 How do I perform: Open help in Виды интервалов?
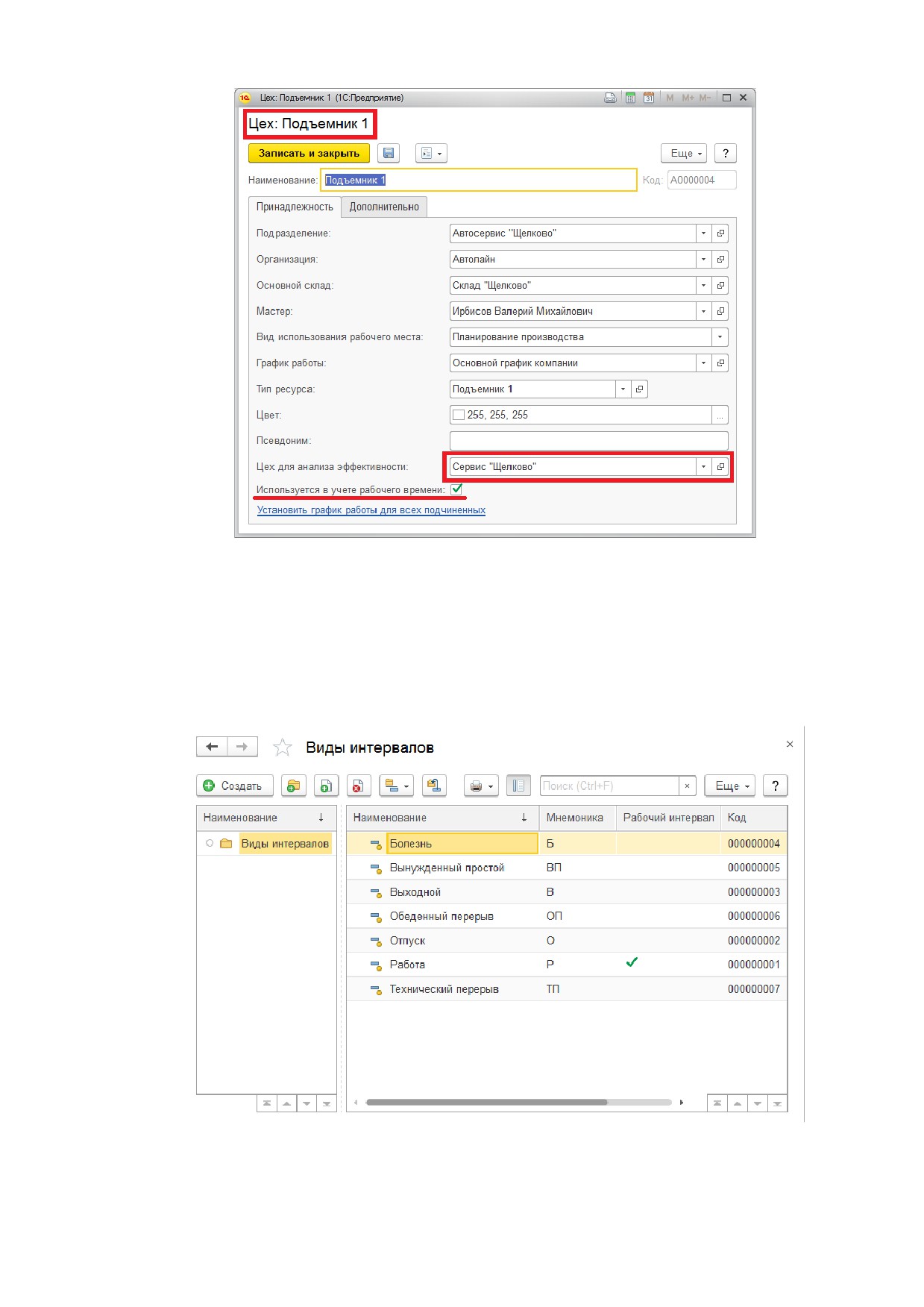pyautogui.click(x=776, y=786)
